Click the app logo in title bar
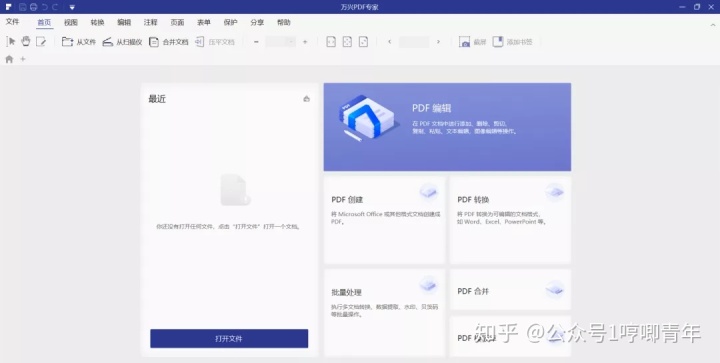This screenshot has width=720, height=363. coord(9,7)
